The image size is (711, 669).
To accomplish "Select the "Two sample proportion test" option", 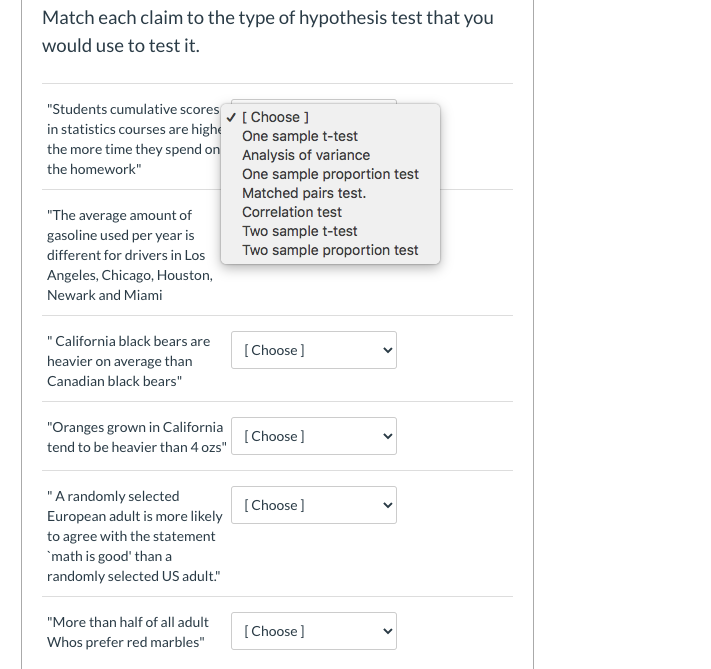I will coord(330,250).
